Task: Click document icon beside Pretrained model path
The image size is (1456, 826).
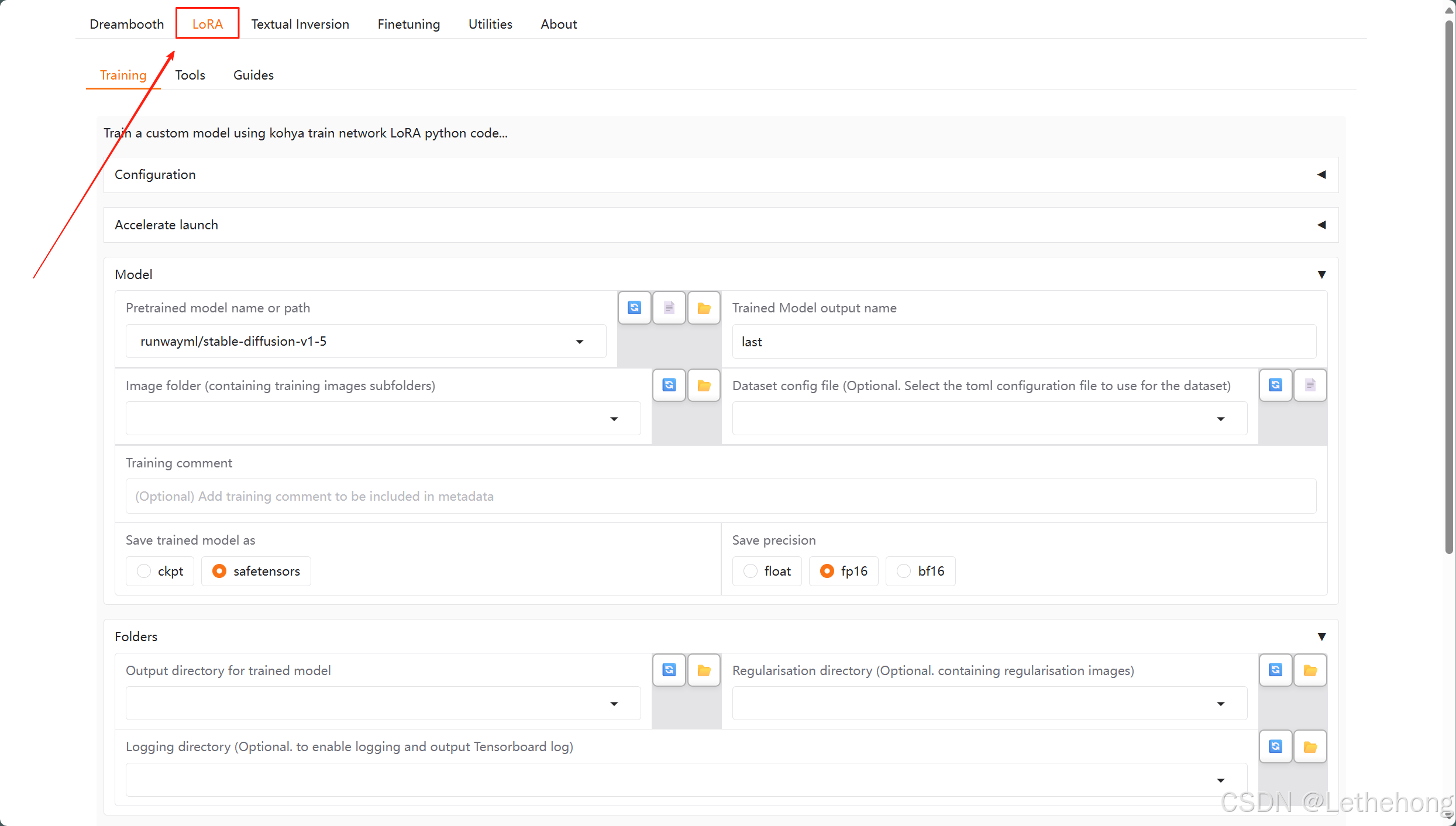Action: [x=669, y=308]
